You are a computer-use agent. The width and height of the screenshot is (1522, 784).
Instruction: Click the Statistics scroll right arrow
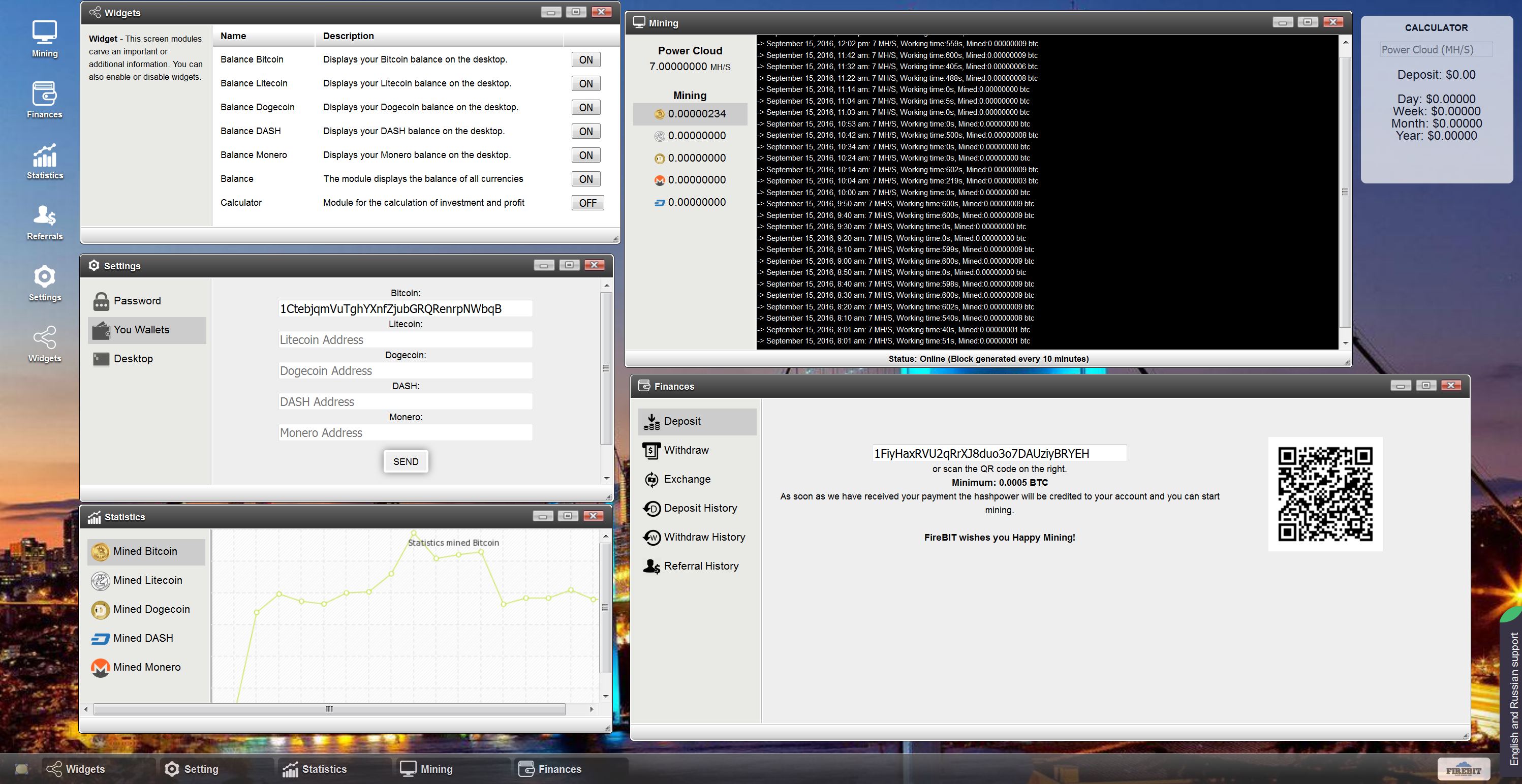pyautogui.click(x=592, y=709)
